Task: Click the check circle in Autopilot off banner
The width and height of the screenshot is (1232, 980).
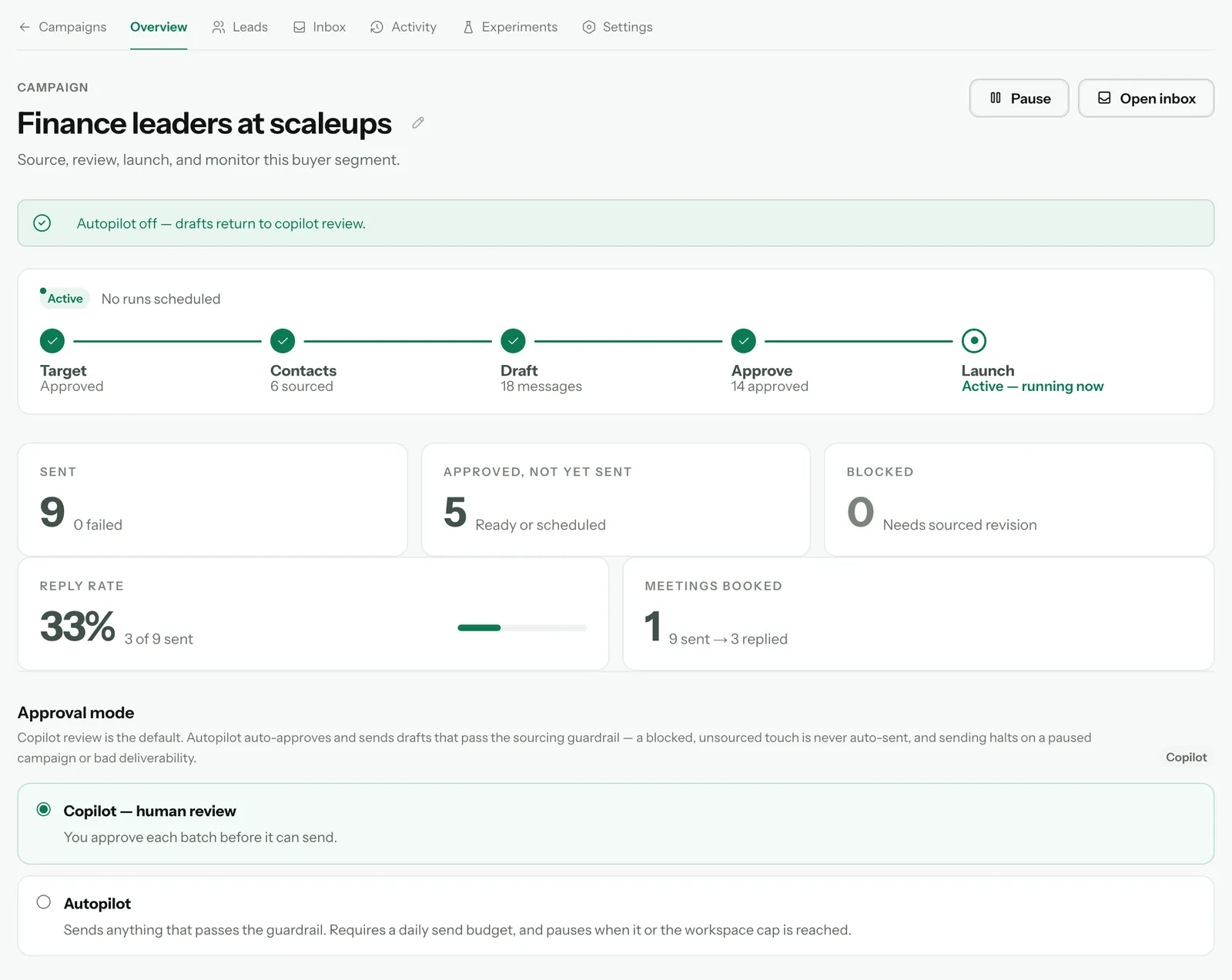Action: click(42, 223)
